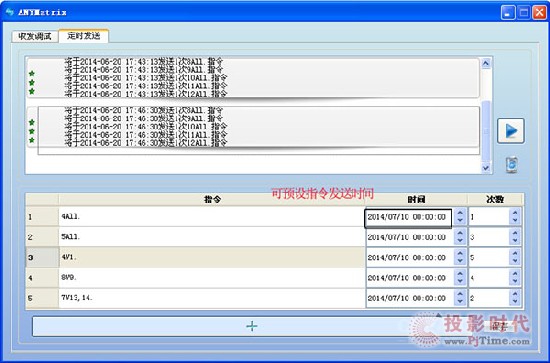Click the first green star in the upper log group
This screenshot has height=363, width=550.
tap(32, 73)
